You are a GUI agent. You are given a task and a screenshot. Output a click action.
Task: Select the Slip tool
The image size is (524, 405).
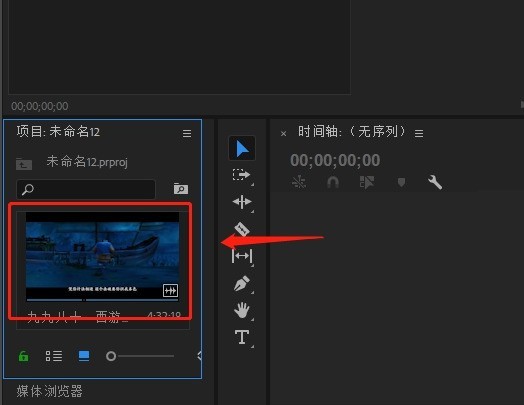coord(242,256)
